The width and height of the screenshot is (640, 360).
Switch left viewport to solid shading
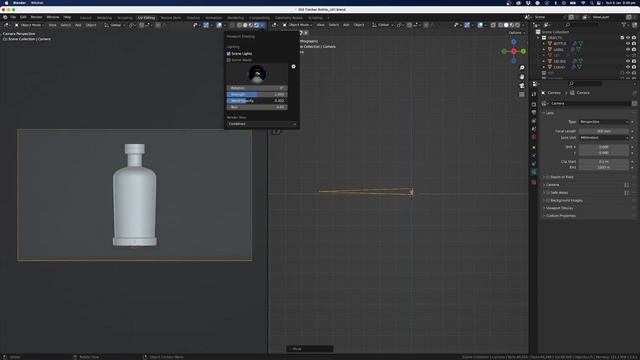[245, 25]
